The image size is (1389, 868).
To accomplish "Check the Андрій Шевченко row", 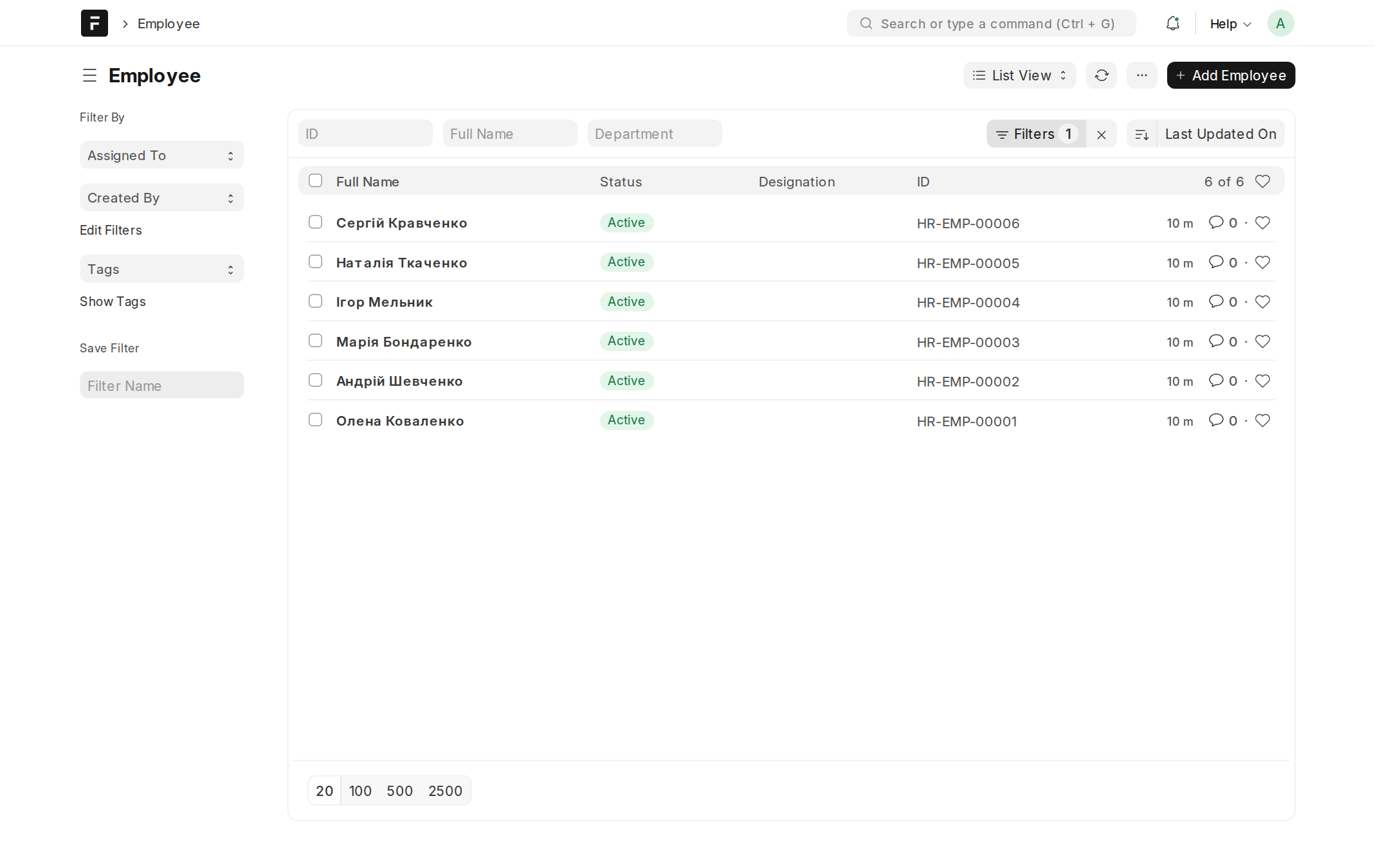I will 315,380.
